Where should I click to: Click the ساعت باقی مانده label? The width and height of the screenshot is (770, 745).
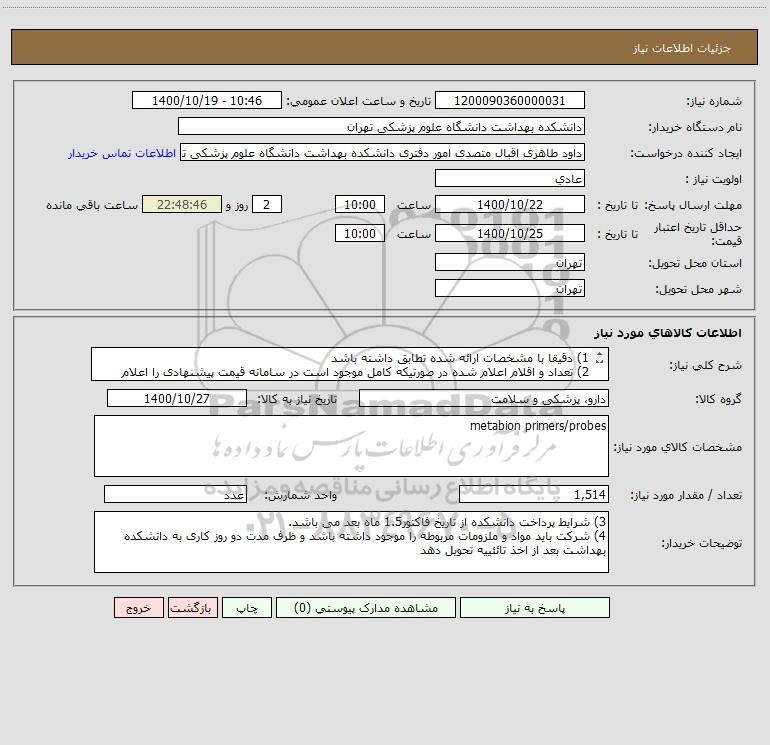point(92,205)
